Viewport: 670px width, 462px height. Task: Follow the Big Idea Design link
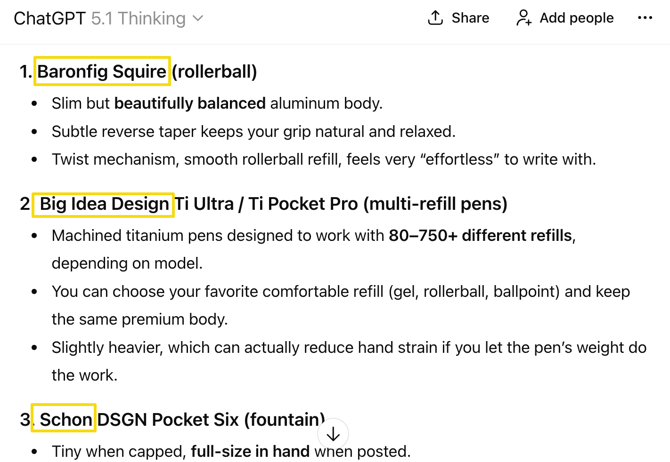coord(104,204)
